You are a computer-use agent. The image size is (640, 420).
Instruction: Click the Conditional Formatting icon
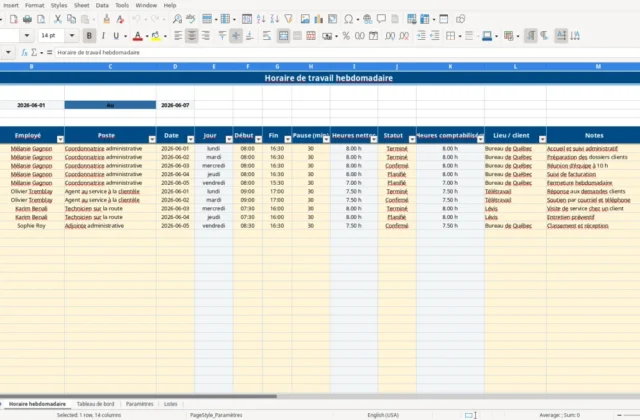(508, 36)
